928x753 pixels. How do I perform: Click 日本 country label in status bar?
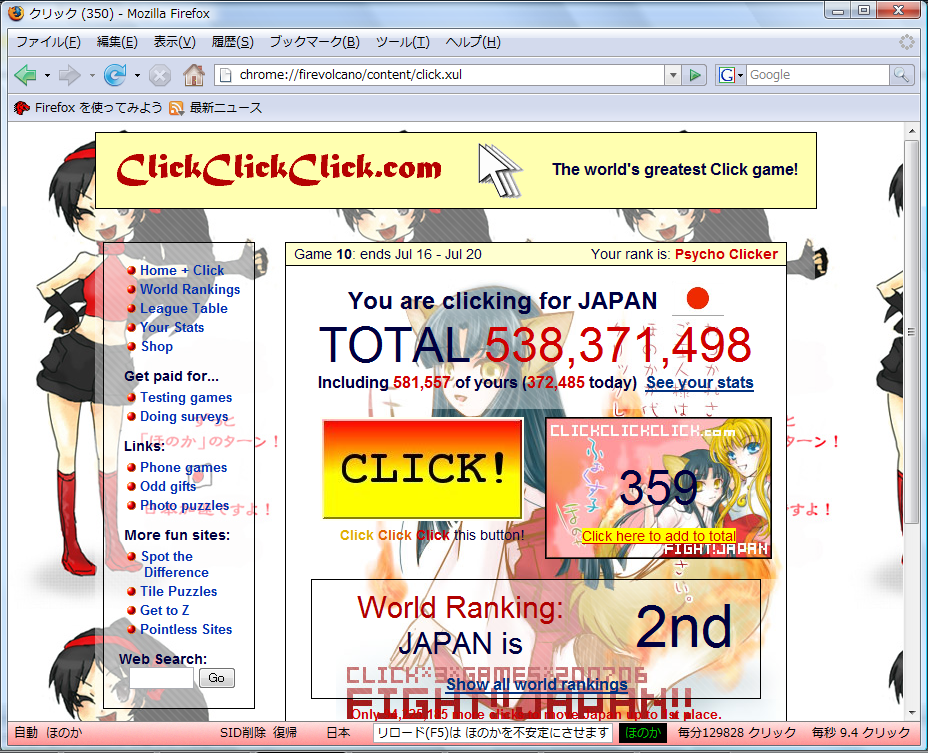click(x=339, y=733)
